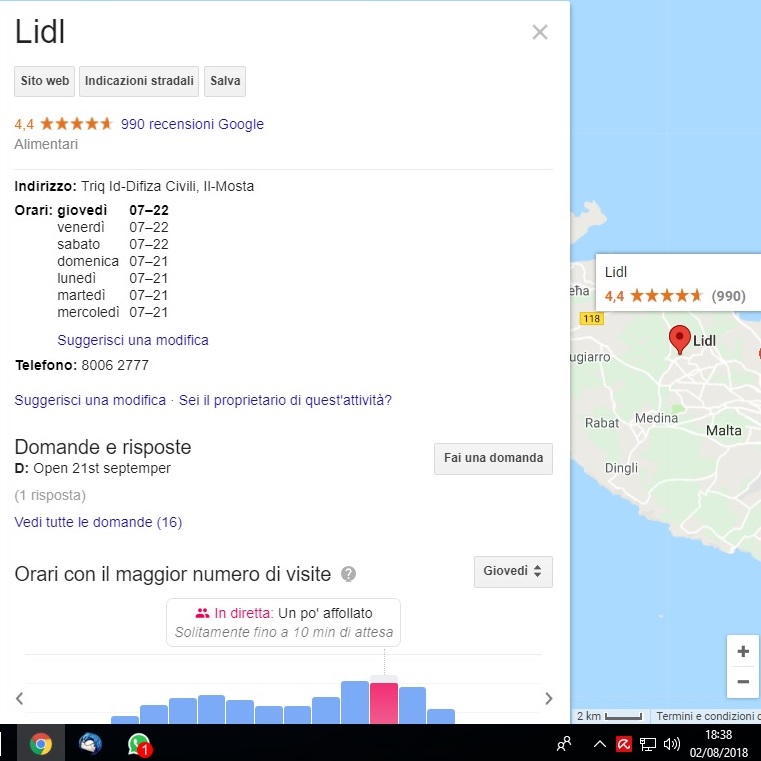Click the Malta label on map
This screenshot has height=761, width=761.
[x=723, y=430]
